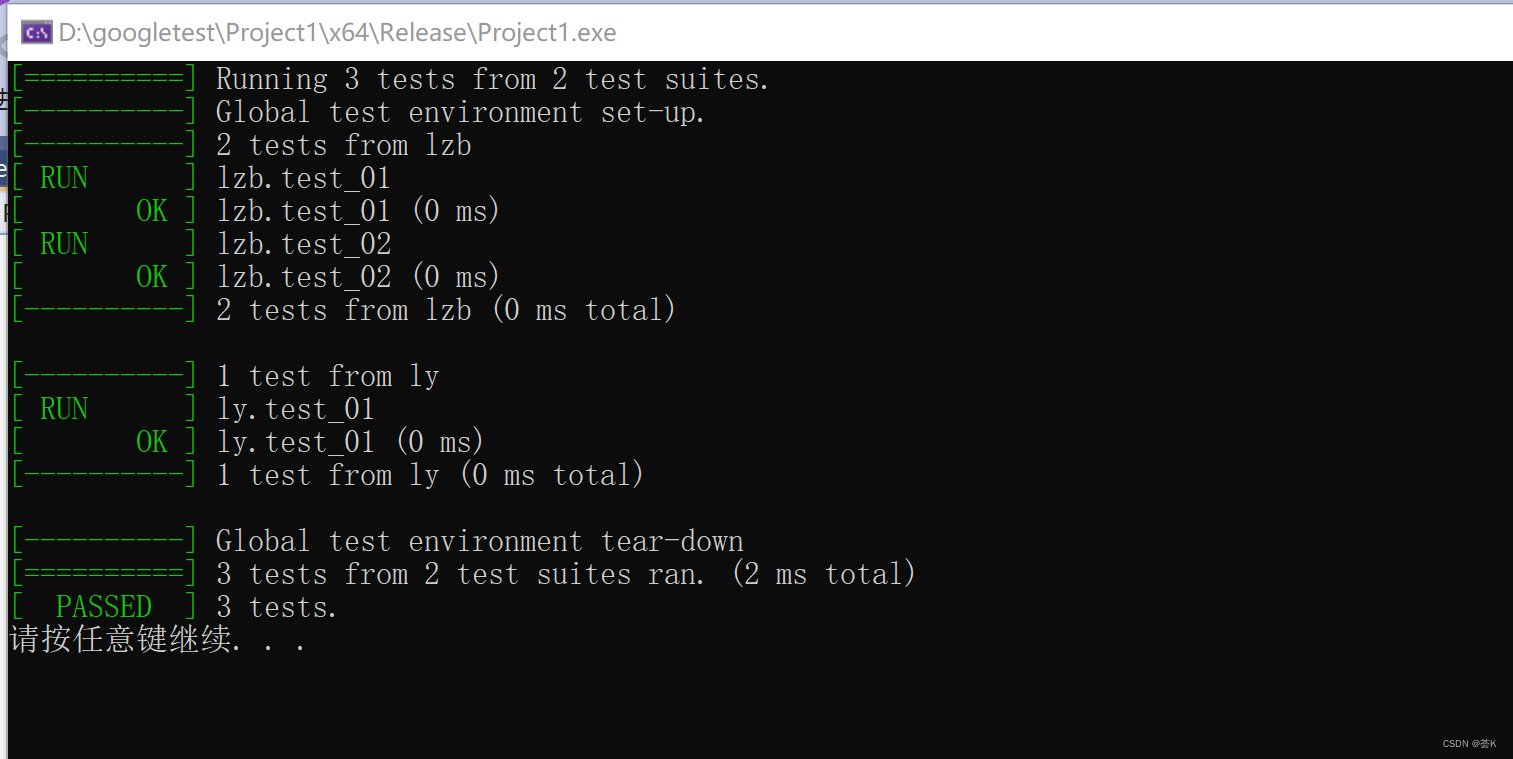Click the OK result 'lzb.test_02 (0 ms)'

coord(358,277)
